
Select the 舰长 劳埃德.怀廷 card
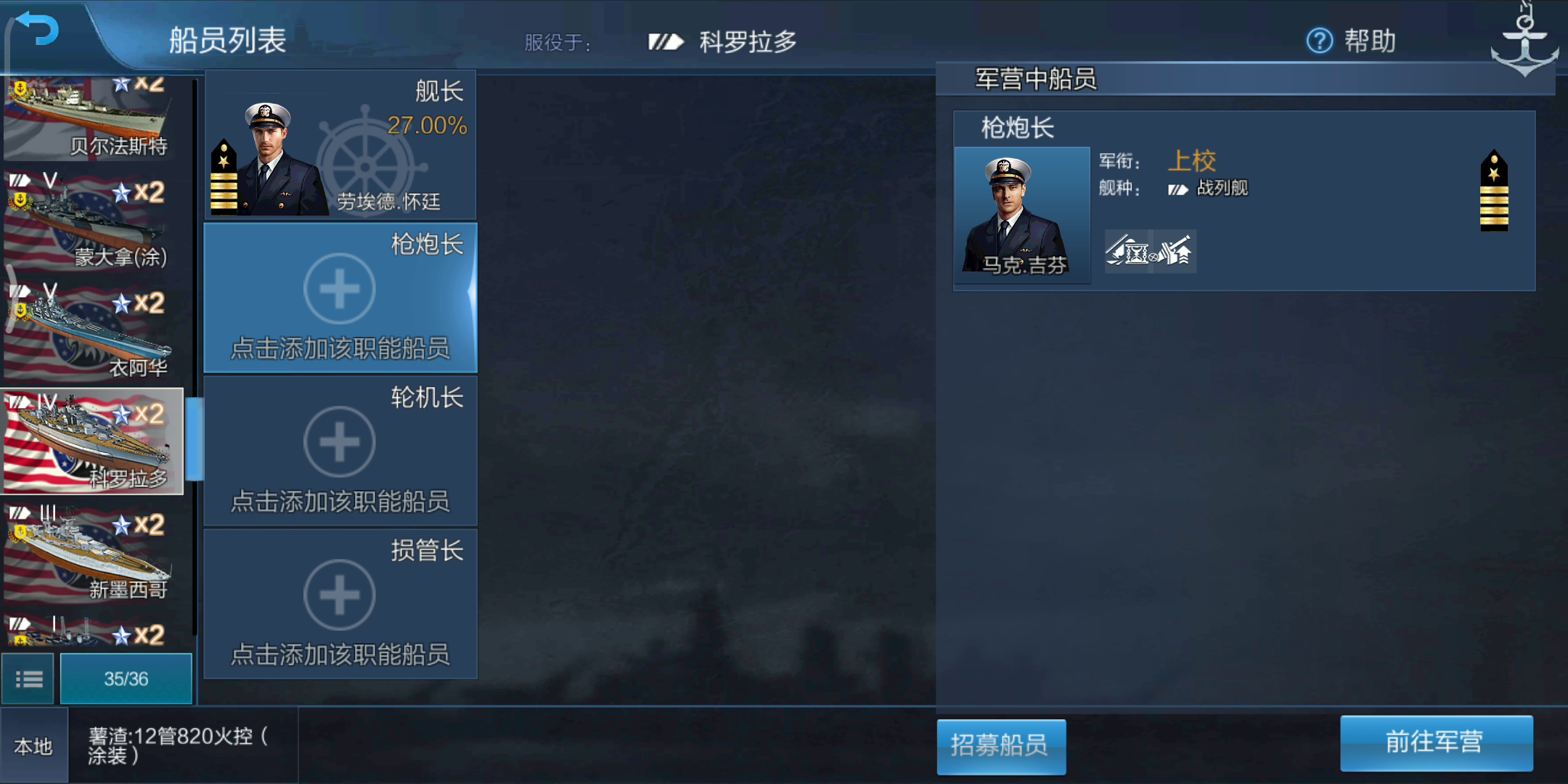pos(340,144)
